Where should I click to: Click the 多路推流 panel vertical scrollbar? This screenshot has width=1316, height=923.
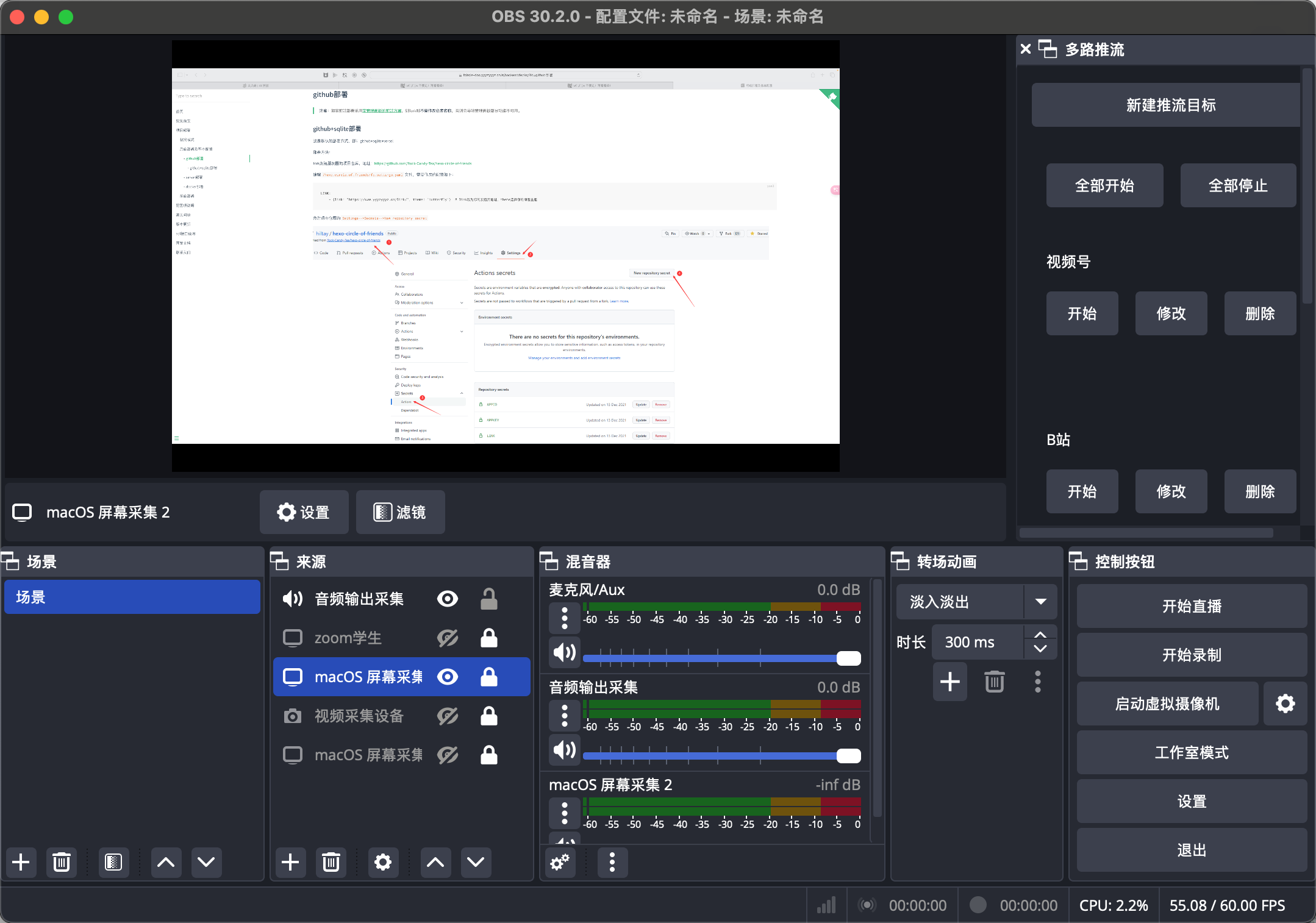[x=1306, y=186]
